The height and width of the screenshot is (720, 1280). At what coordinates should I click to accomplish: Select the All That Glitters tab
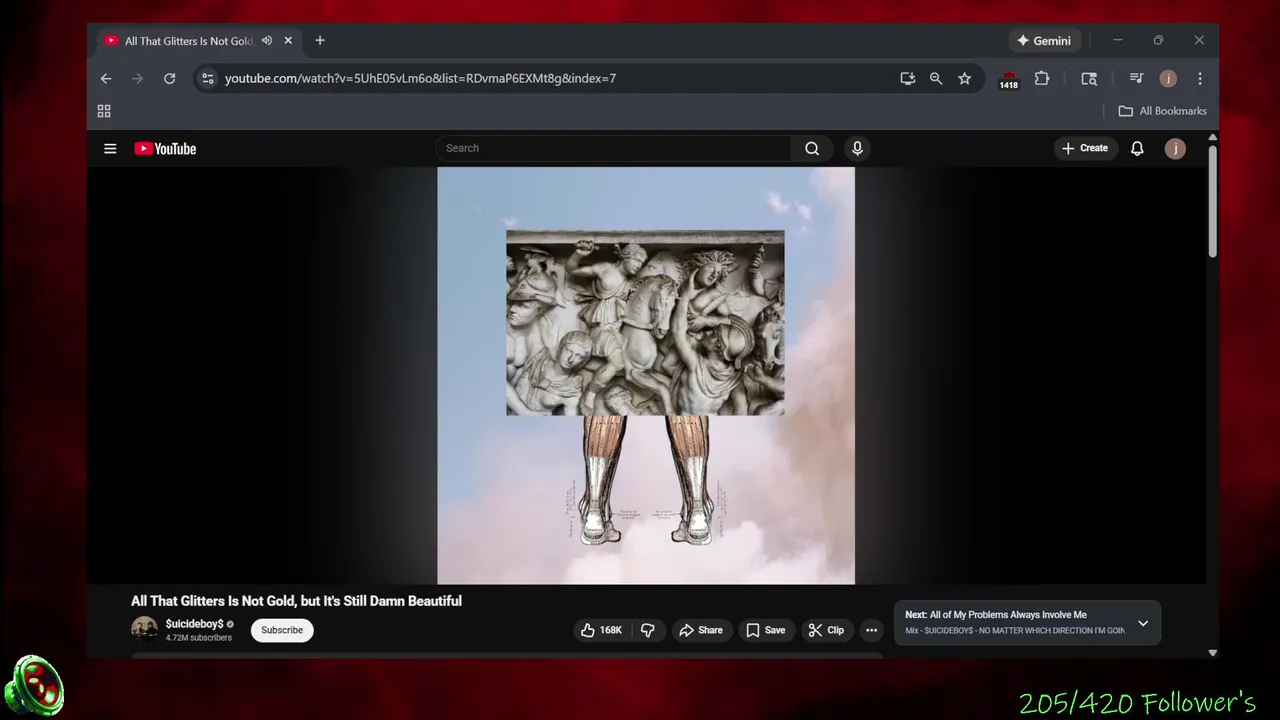pyautogui.click(x=188, y=41)
